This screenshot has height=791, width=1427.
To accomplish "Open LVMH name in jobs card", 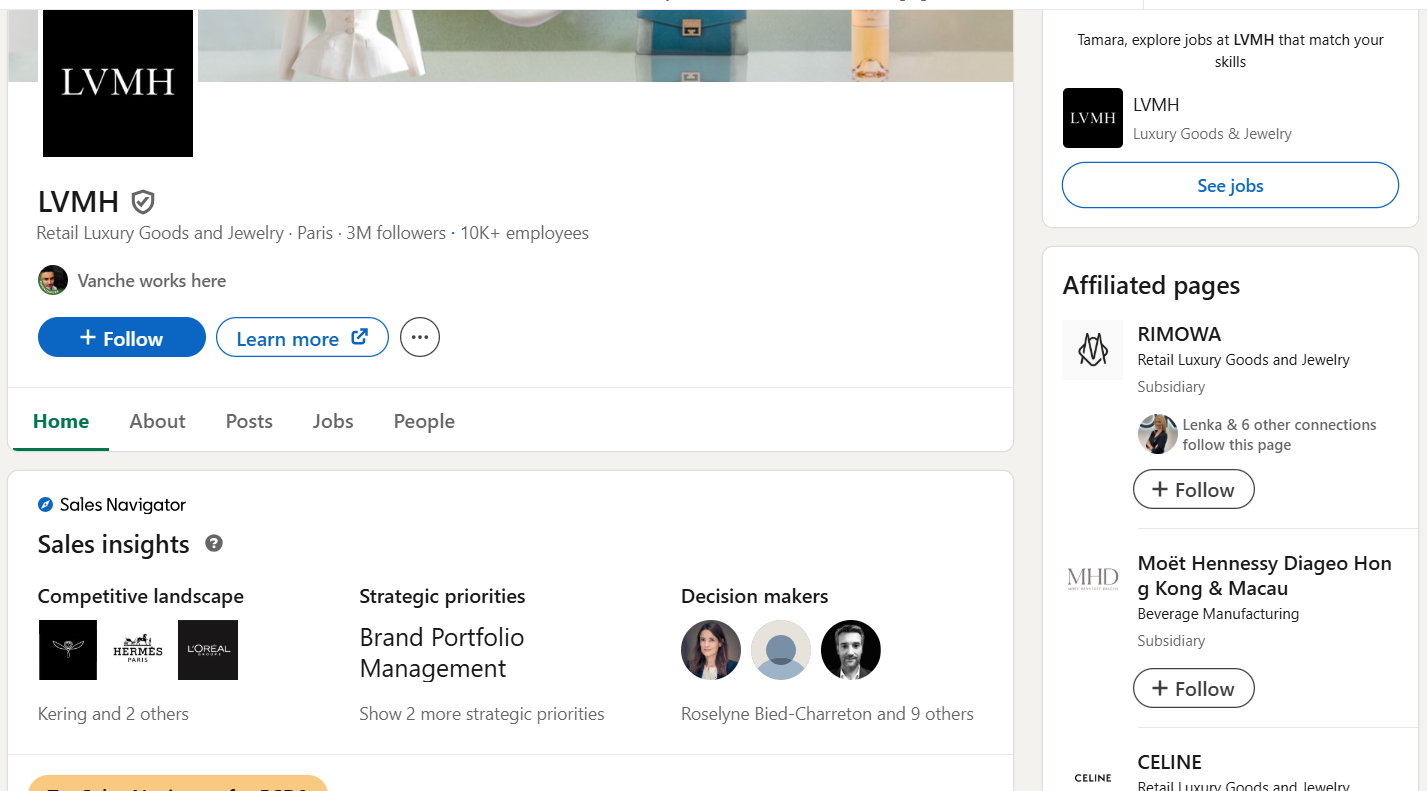I will 1156,104.
